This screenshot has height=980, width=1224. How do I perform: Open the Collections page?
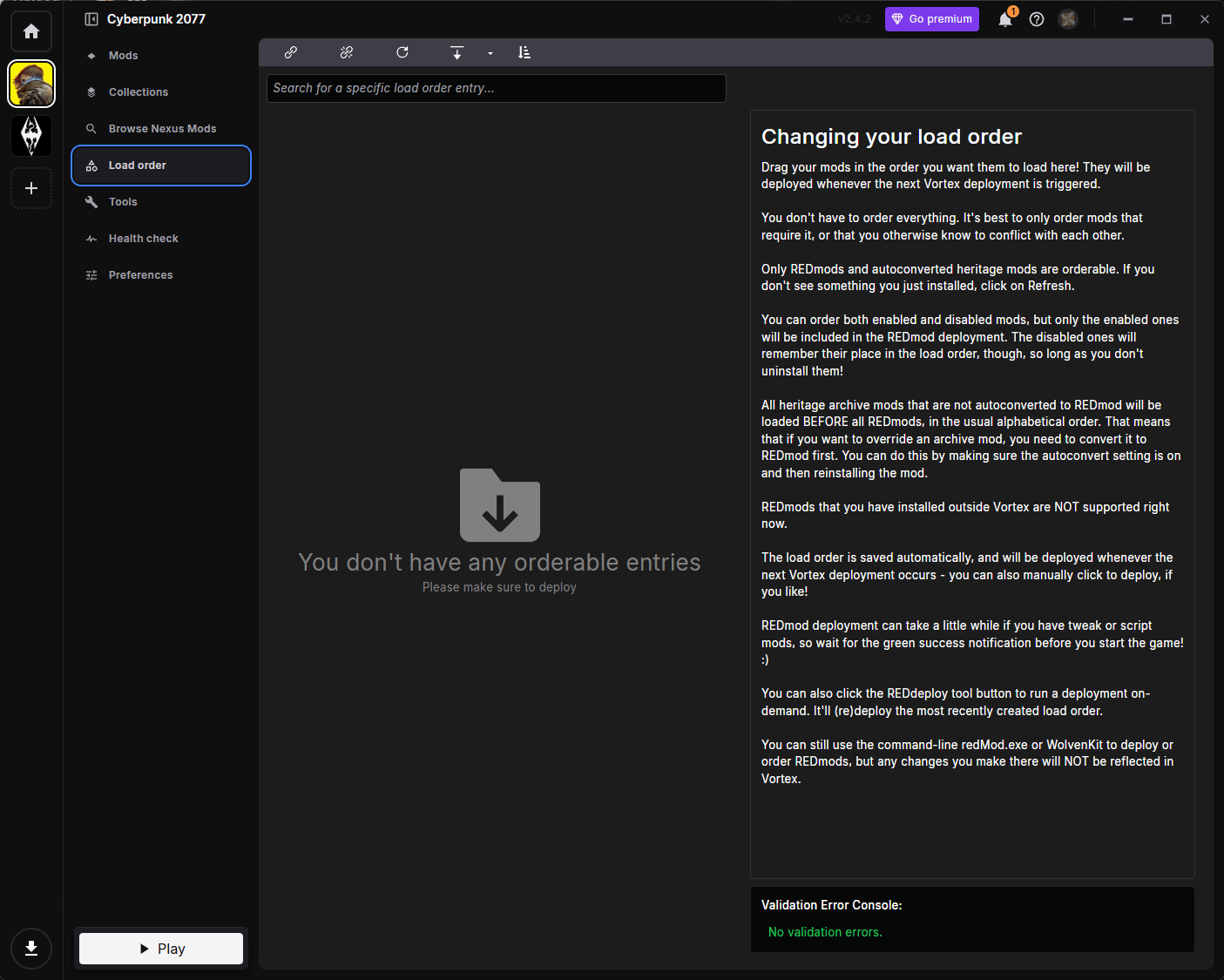tap(161, 92)
